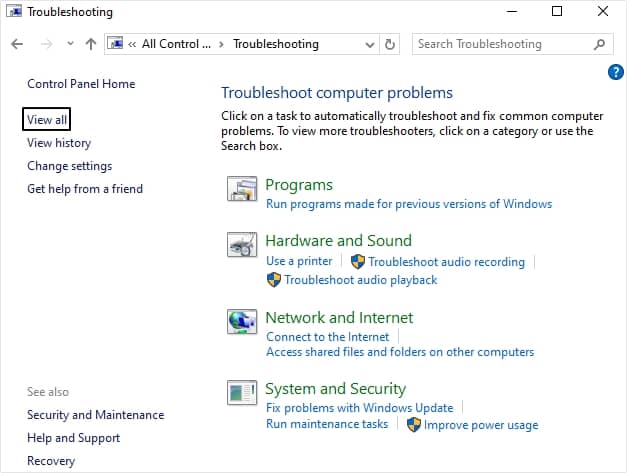Image resolution: width=627 pixels, height=473 pixels.
Task: Minimize the Troubleshooting window
Action: pos(512,12)
